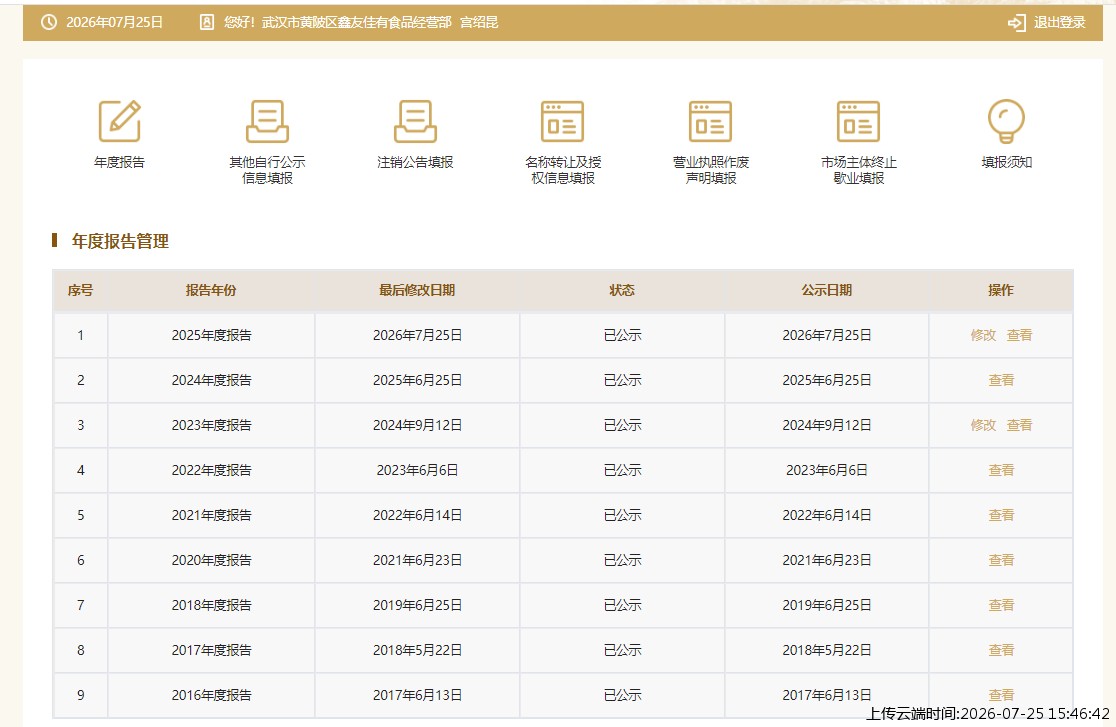
Task: Select the 2018年度报告 cell
Action: coord(211,605)
